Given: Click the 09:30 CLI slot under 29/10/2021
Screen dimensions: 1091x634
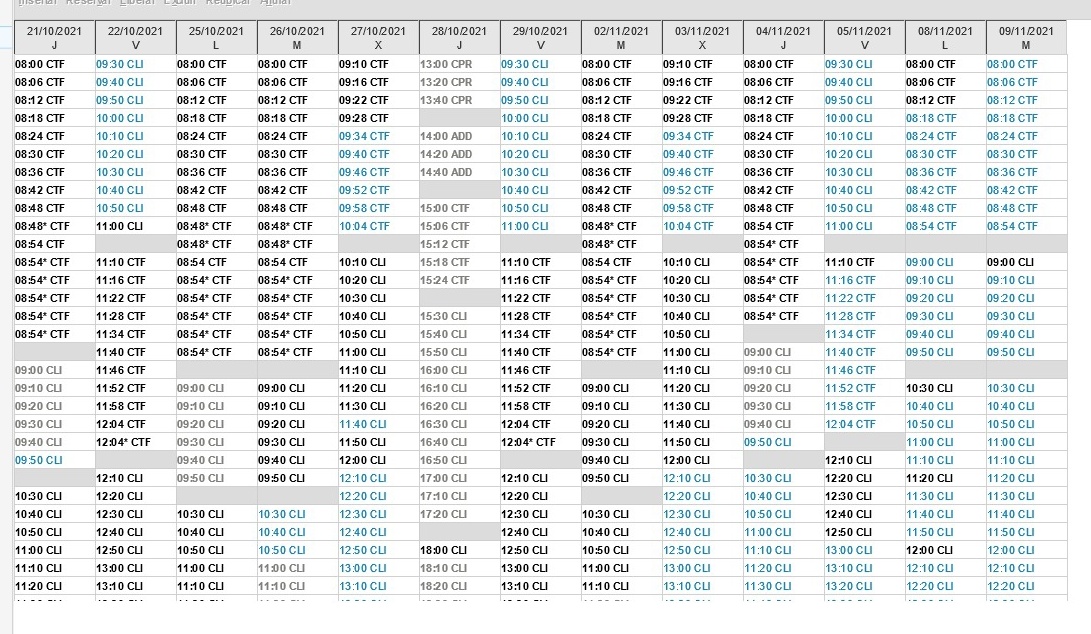Looking at the screenshot, I should tap(541, 64).
